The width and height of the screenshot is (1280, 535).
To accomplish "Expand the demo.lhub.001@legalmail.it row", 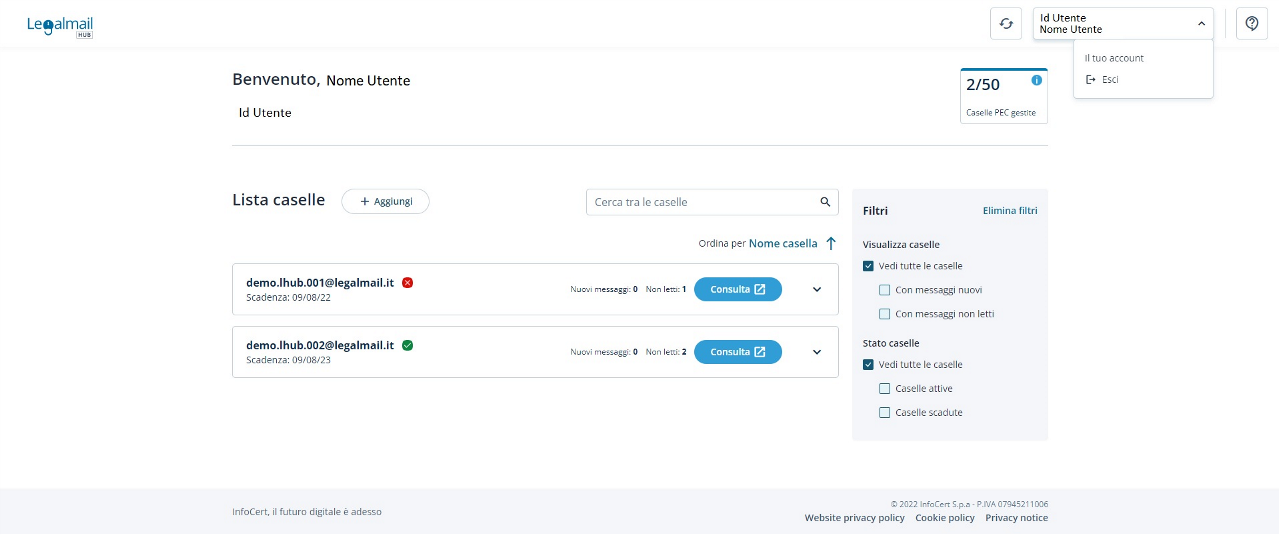I will pyautogui.click(x=816, y=290).
